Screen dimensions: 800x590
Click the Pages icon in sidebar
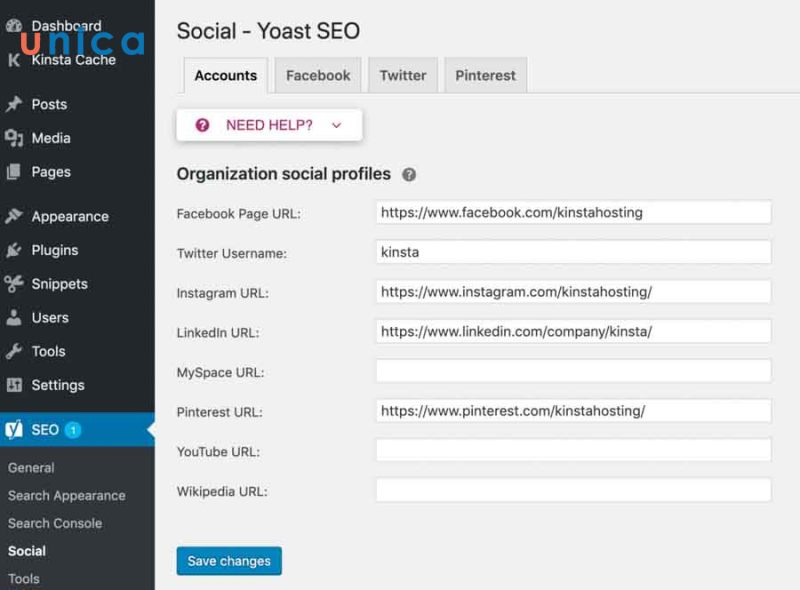pos(14,172)
